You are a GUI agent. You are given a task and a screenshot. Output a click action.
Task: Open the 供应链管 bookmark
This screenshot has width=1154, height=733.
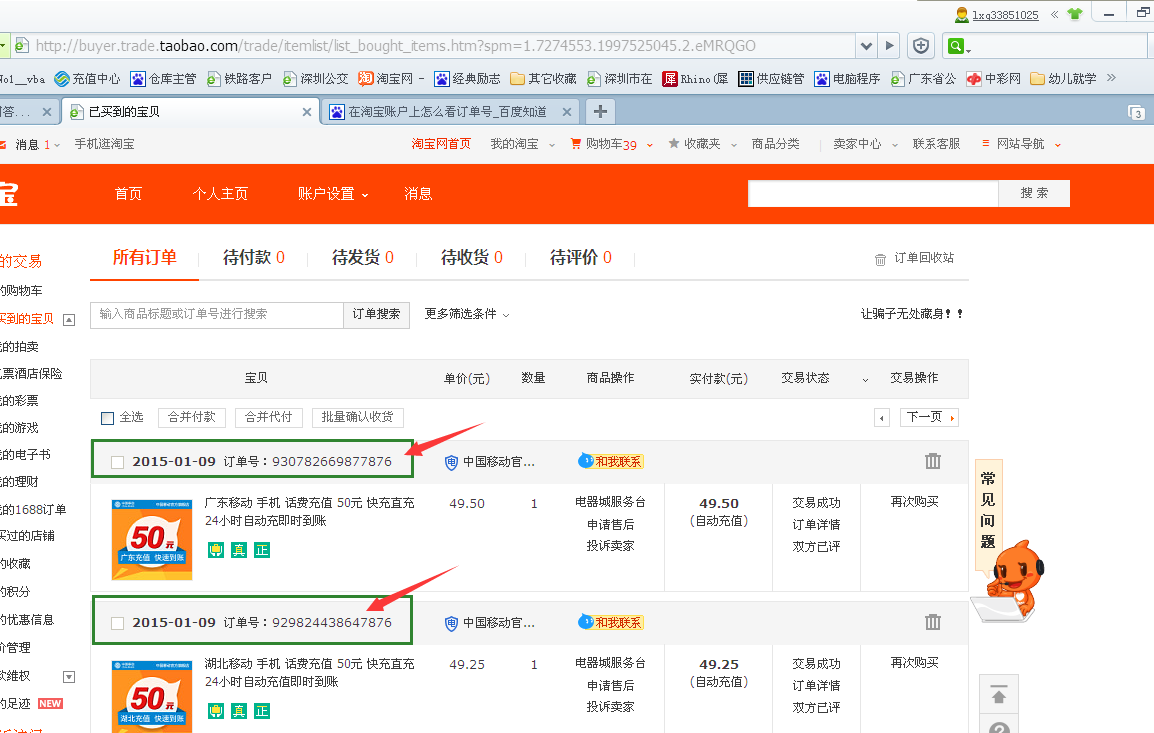(771, 79)
